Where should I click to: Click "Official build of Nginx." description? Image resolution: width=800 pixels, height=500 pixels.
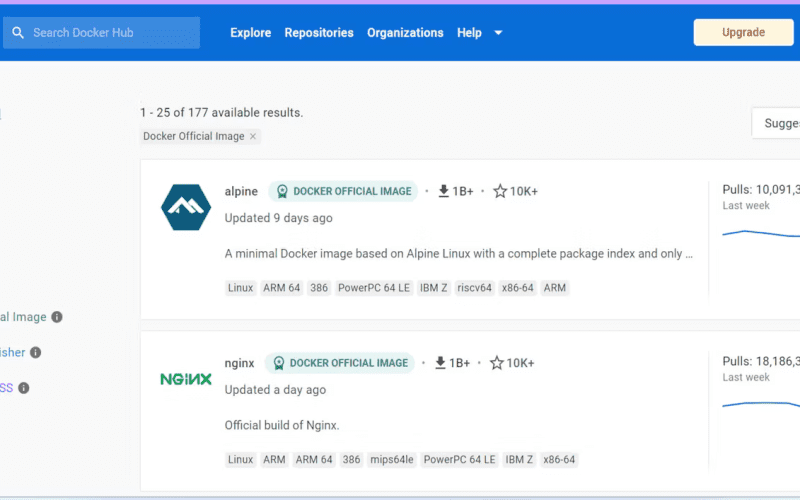282,426
